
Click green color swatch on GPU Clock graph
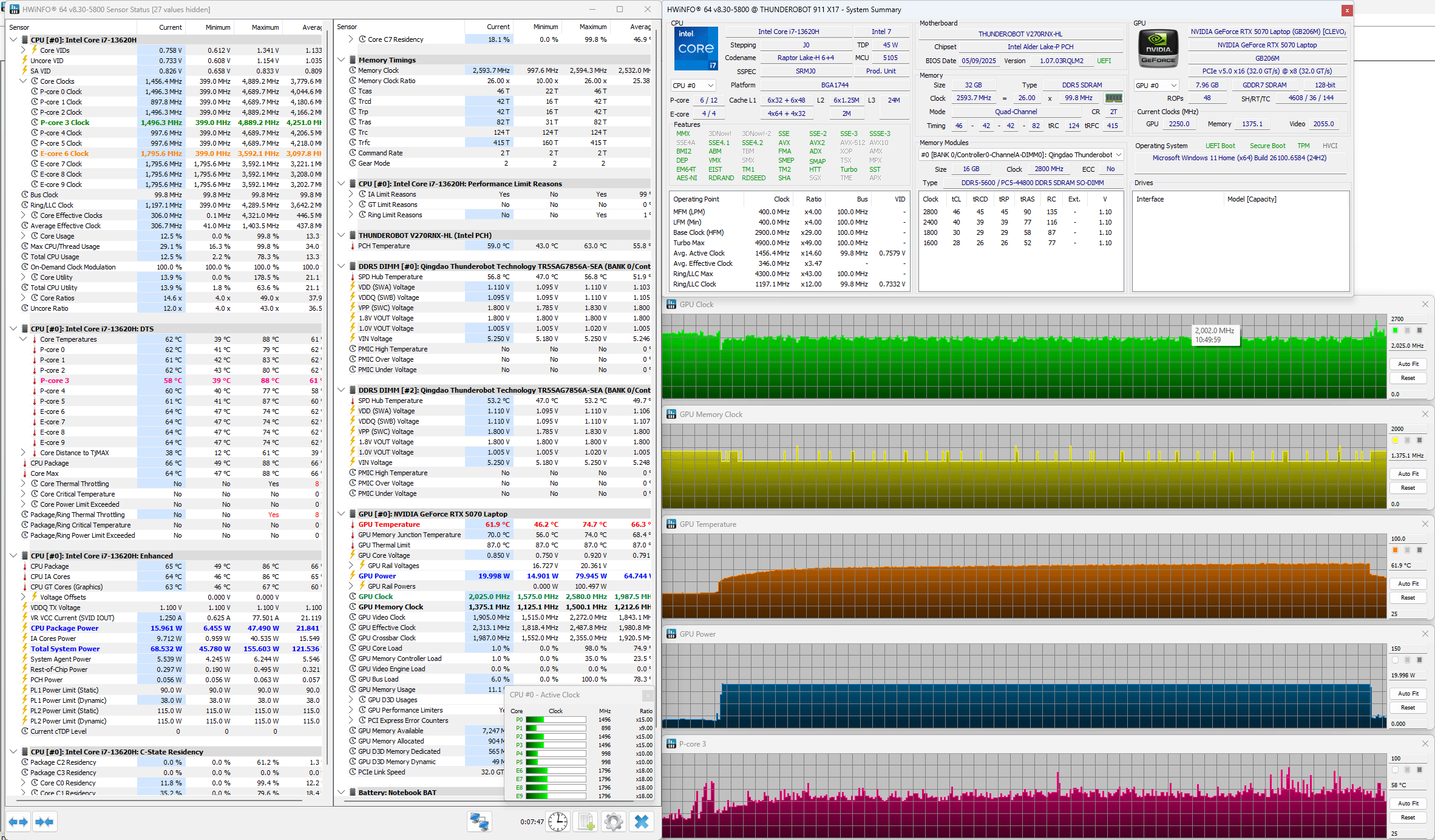click(1395, 330)
